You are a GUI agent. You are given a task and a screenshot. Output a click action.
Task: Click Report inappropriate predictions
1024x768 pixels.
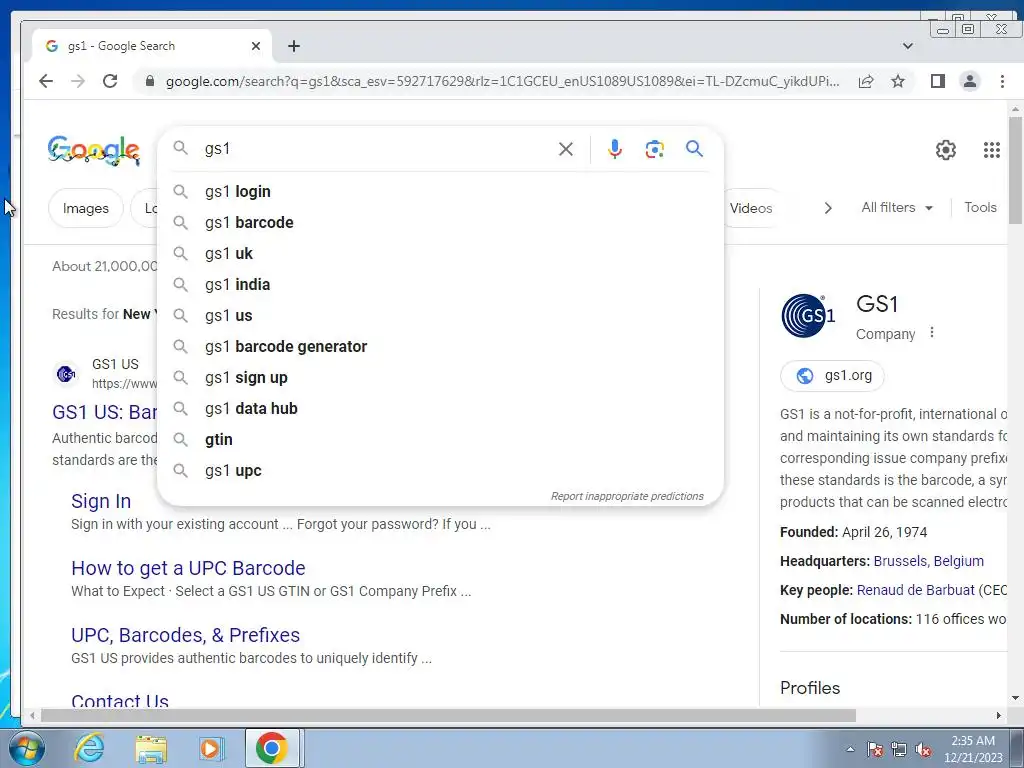pos(627,496)
